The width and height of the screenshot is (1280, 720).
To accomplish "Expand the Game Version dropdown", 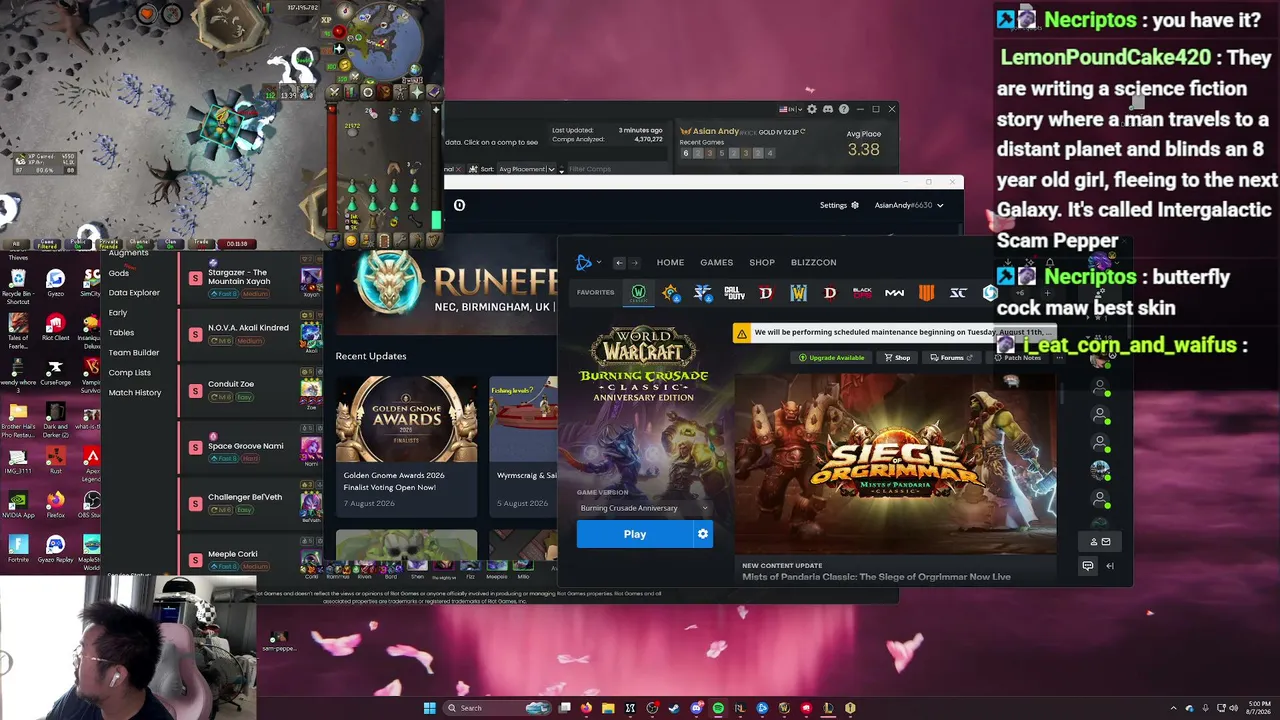I will coord(644,508).
